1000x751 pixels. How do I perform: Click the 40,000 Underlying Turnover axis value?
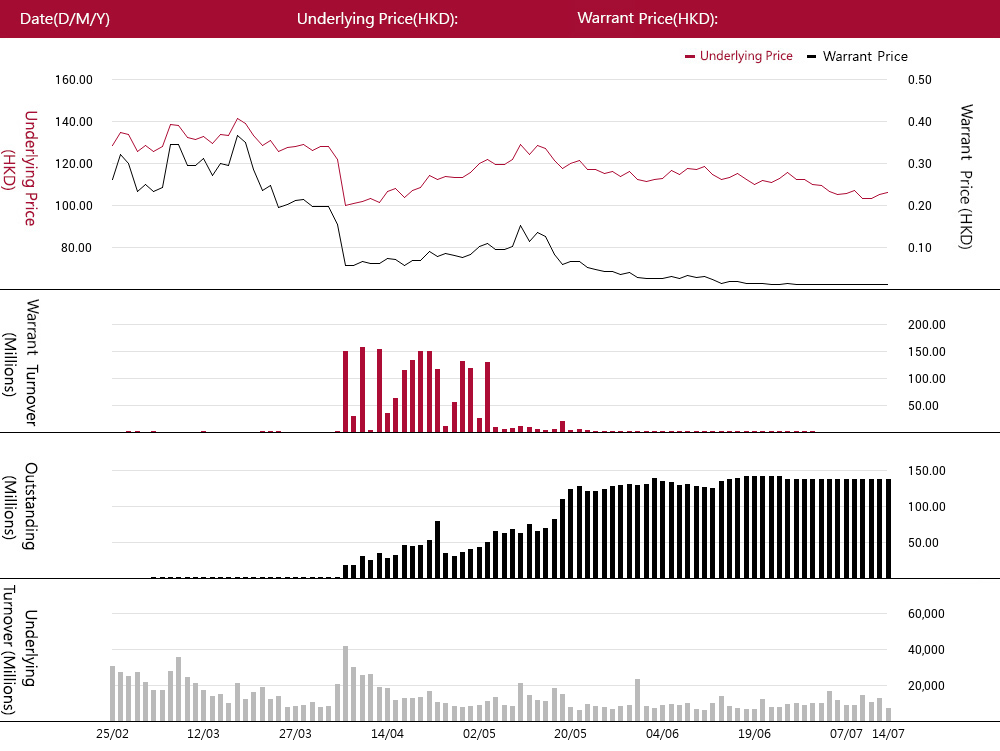click(x=927, y=650)
